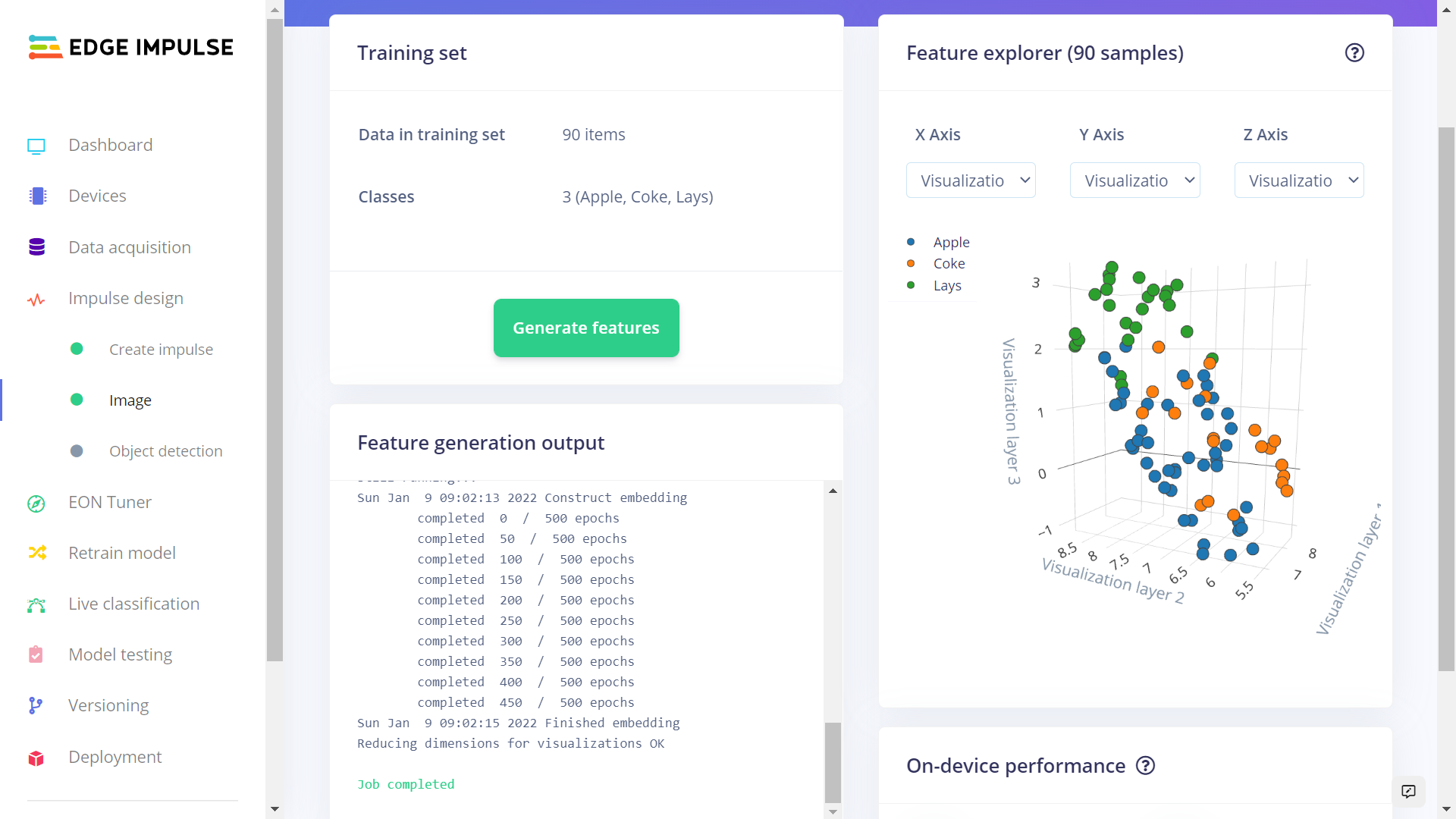The height and width of the screenshot is (819, 1456).
Task: Click the Retrain model shuffle icon
Action: (x=37, y=554)
